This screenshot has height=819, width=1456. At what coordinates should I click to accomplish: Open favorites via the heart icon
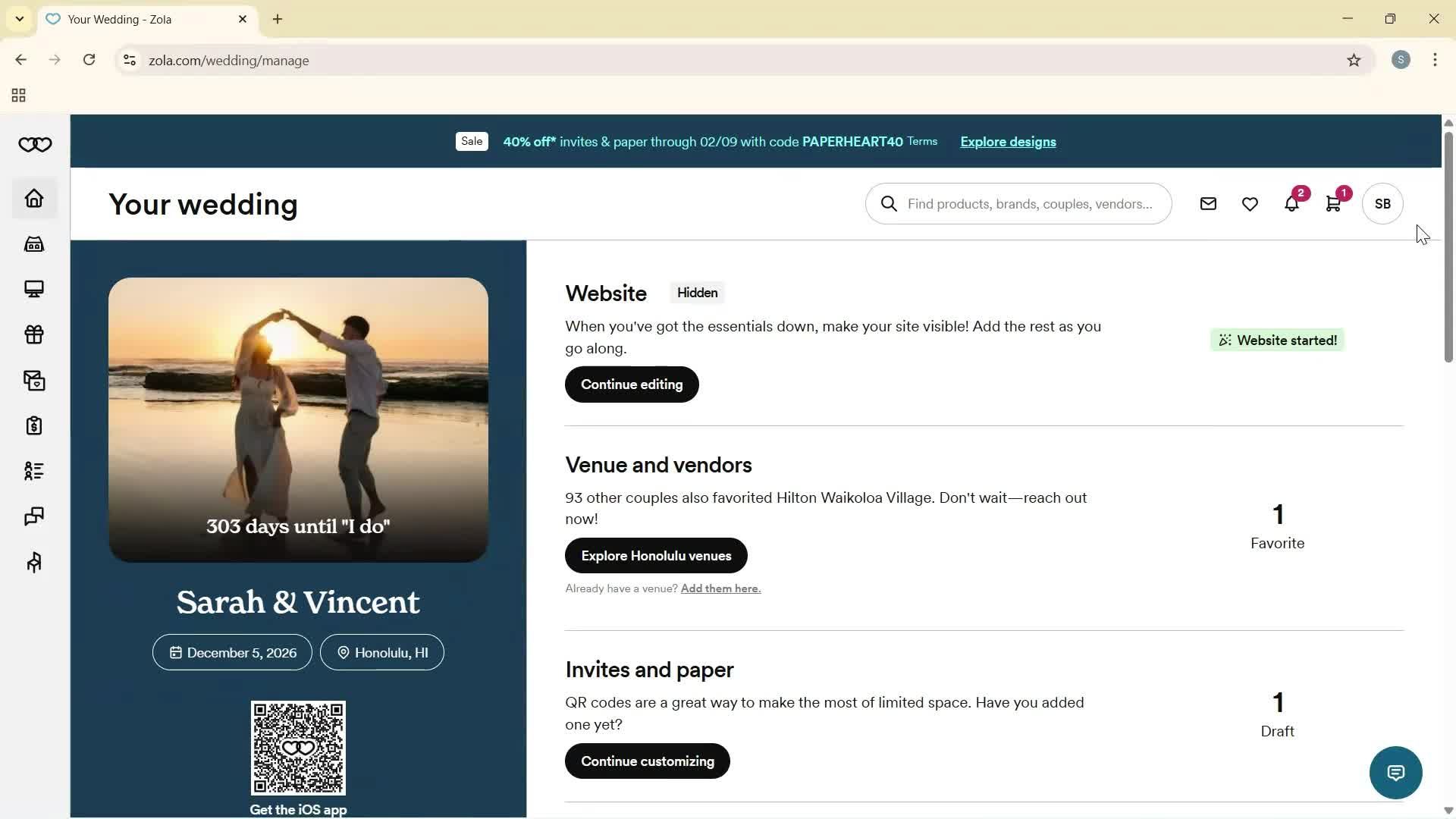click(x=1250, y=203)
